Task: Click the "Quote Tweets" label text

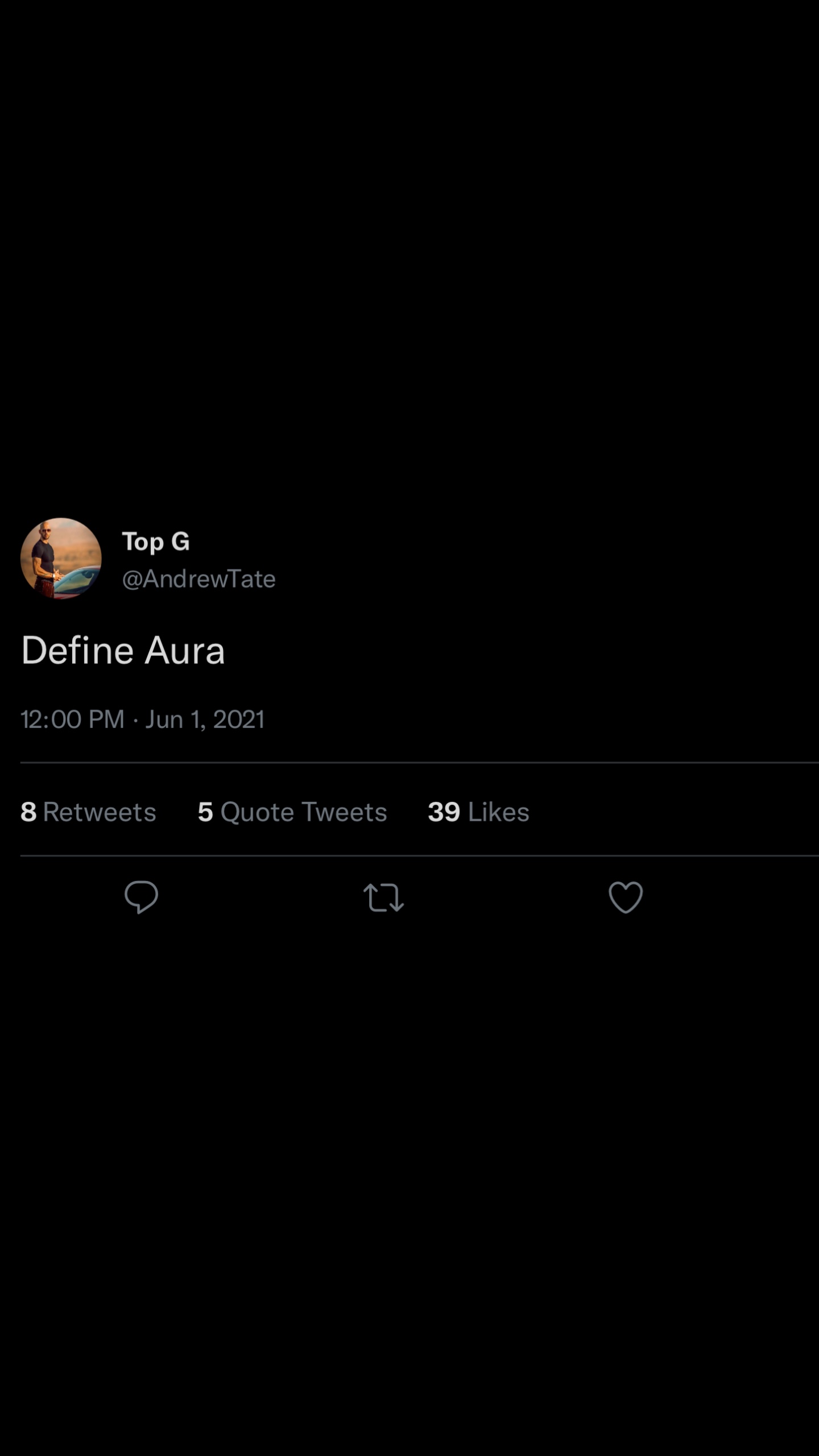Action: (304, 812)
